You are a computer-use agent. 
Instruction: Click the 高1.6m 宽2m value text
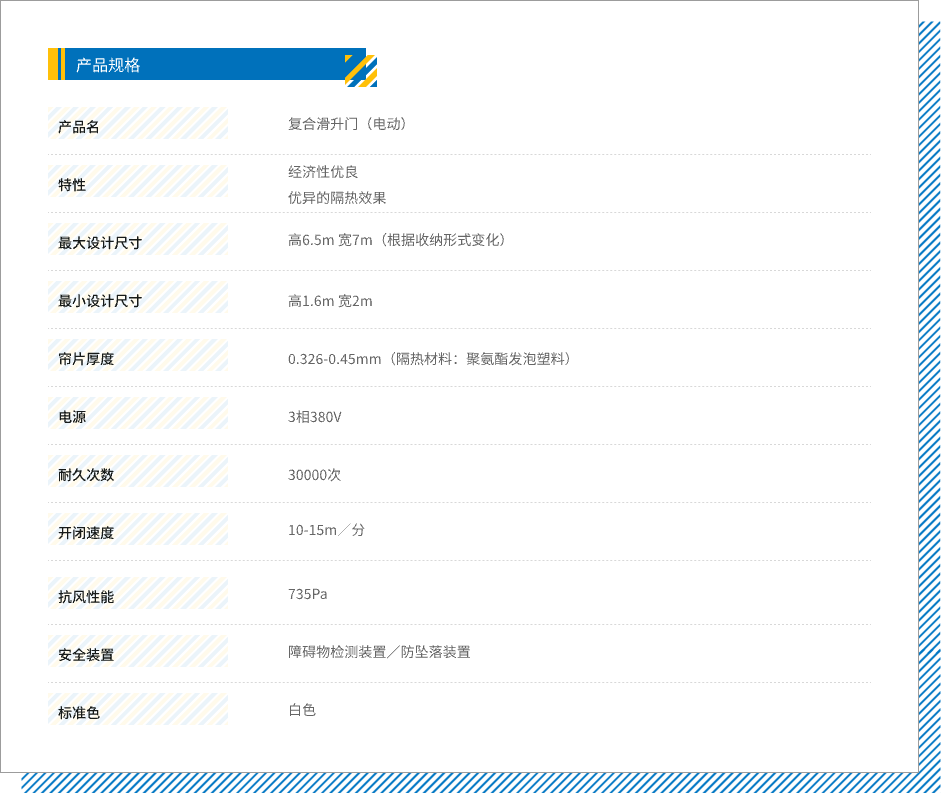330,301
